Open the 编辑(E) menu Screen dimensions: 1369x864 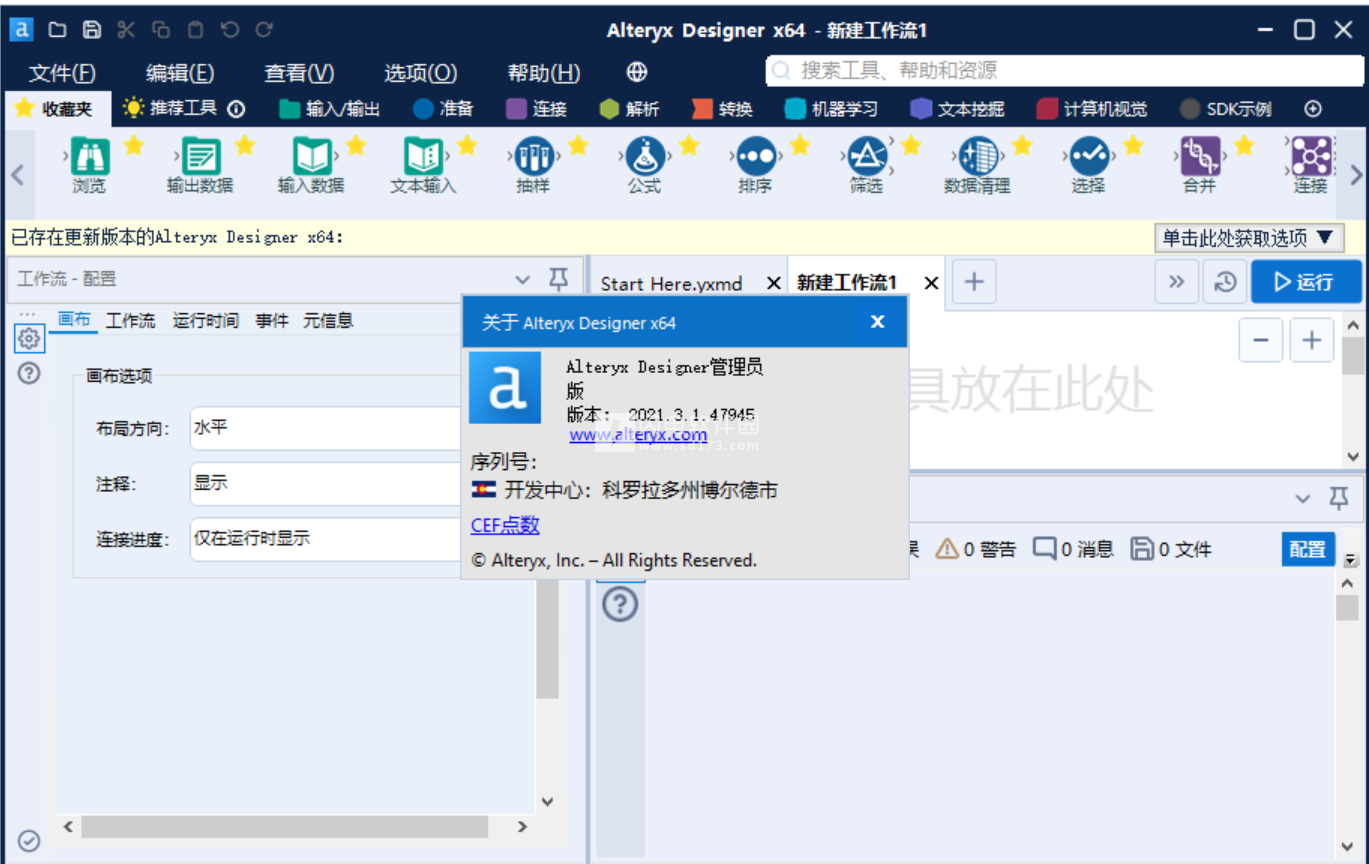tap(180, 72)
